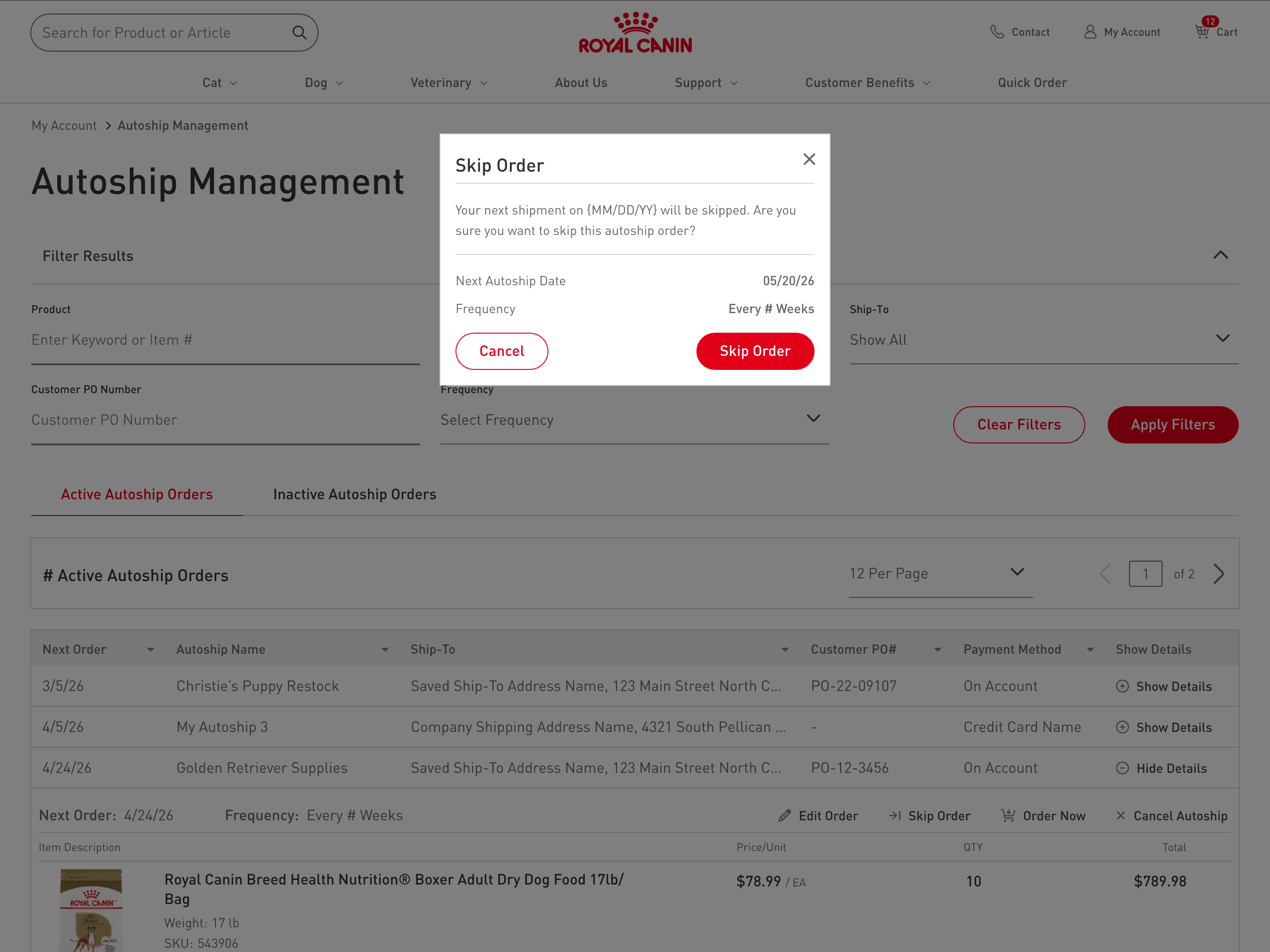The height and width of the screenshot is (952, 1270).
Task: Go to next page arrow
Action: pyautogui.click(x=1218, y=574)
